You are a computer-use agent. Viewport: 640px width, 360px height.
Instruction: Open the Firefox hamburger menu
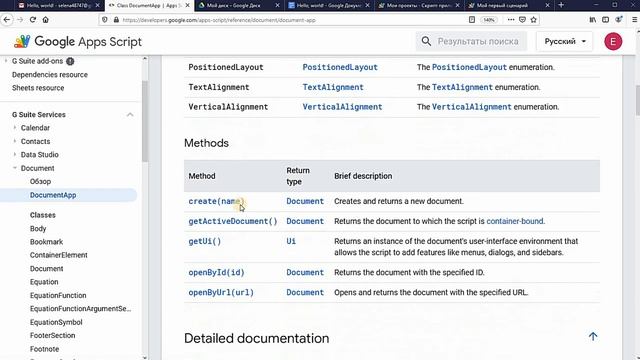(x=634, y=20)
